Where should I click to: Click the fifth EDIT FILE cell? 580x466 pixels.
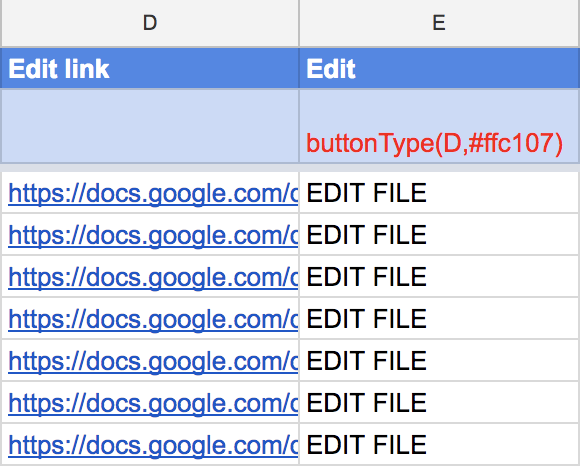pos(439,361)
